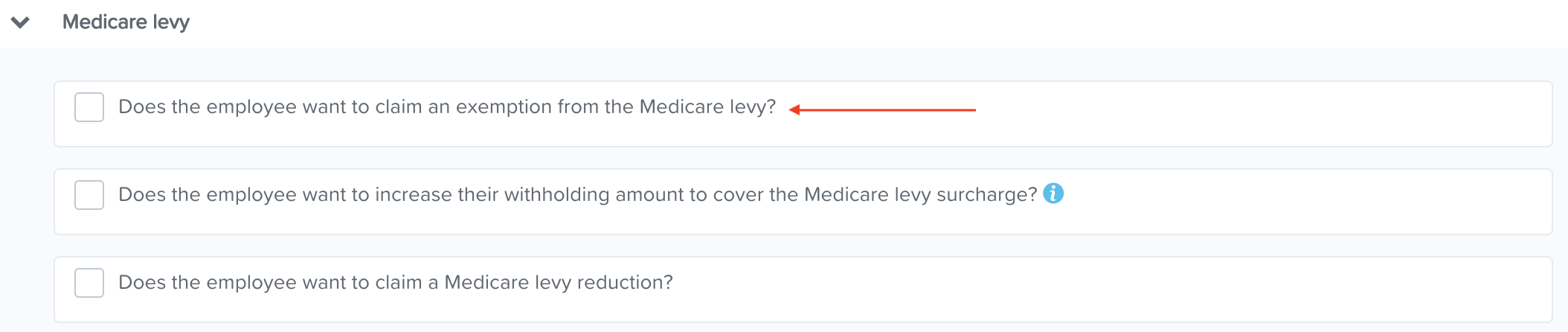Image resolution: width=1568 pixels, height=332 pixels.
Task: Click empty space in the reduction row panel
Action: [1116, 290]
